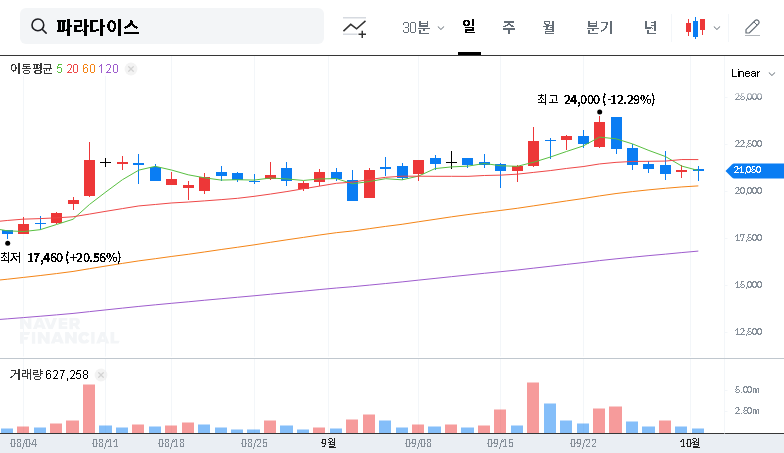The width and height of the screenshot is (784, 453).
Task: Switch to the 주 weekly tab
Action: pyautogui.click(x=508, y=27)
